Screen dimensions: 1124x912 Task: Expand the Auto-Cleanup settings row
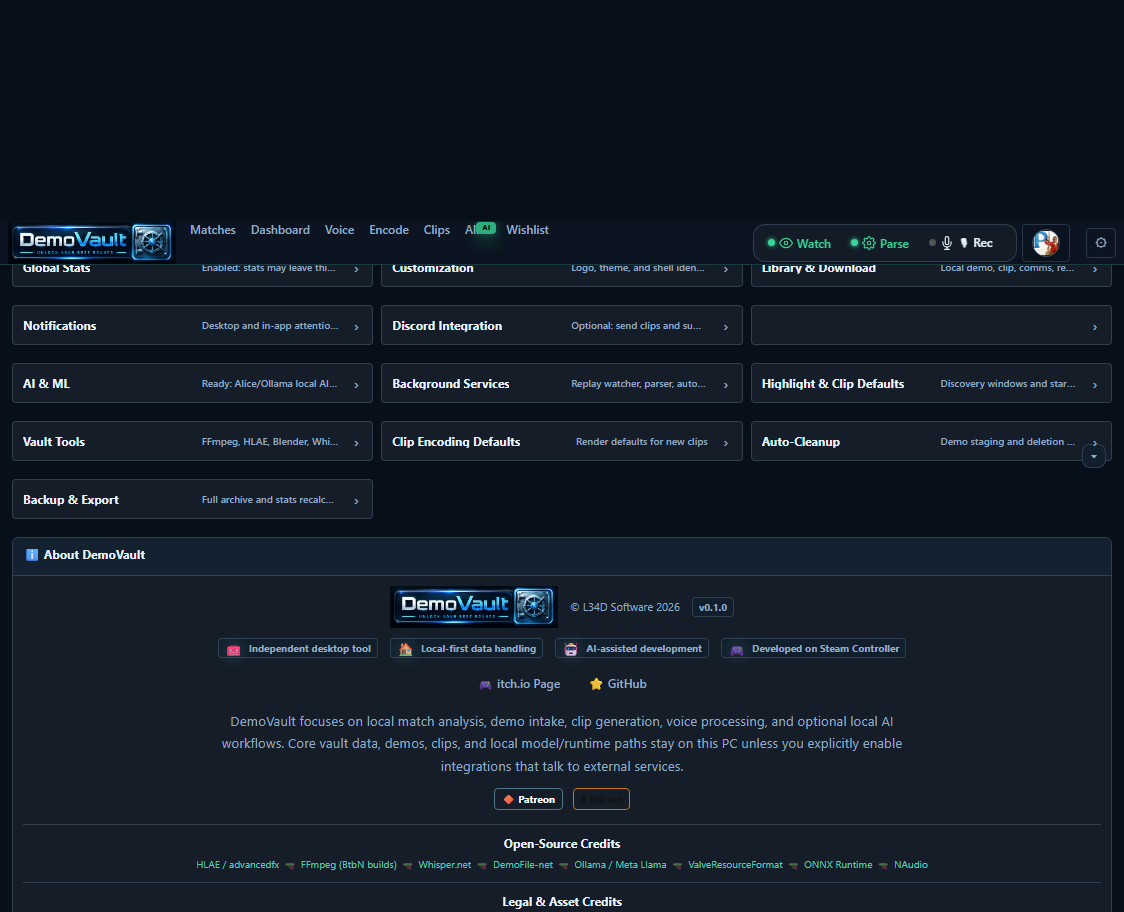coord(931,442)
